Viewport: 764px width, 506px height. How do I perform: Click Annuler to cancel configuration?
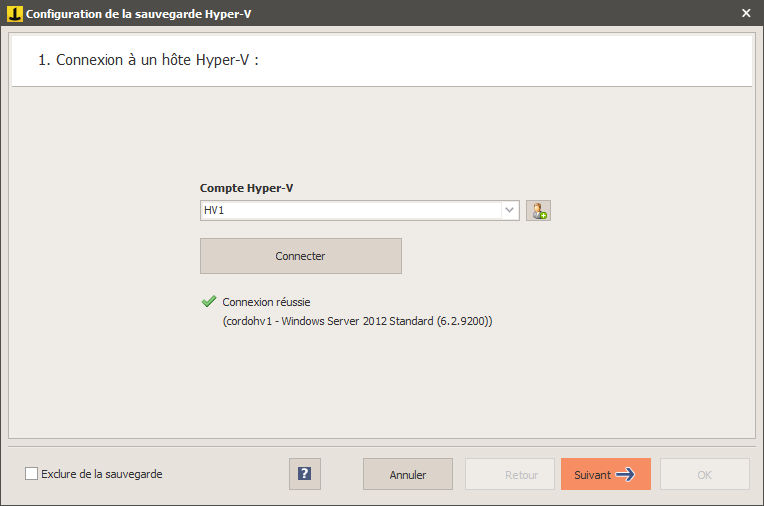(408, 474)
